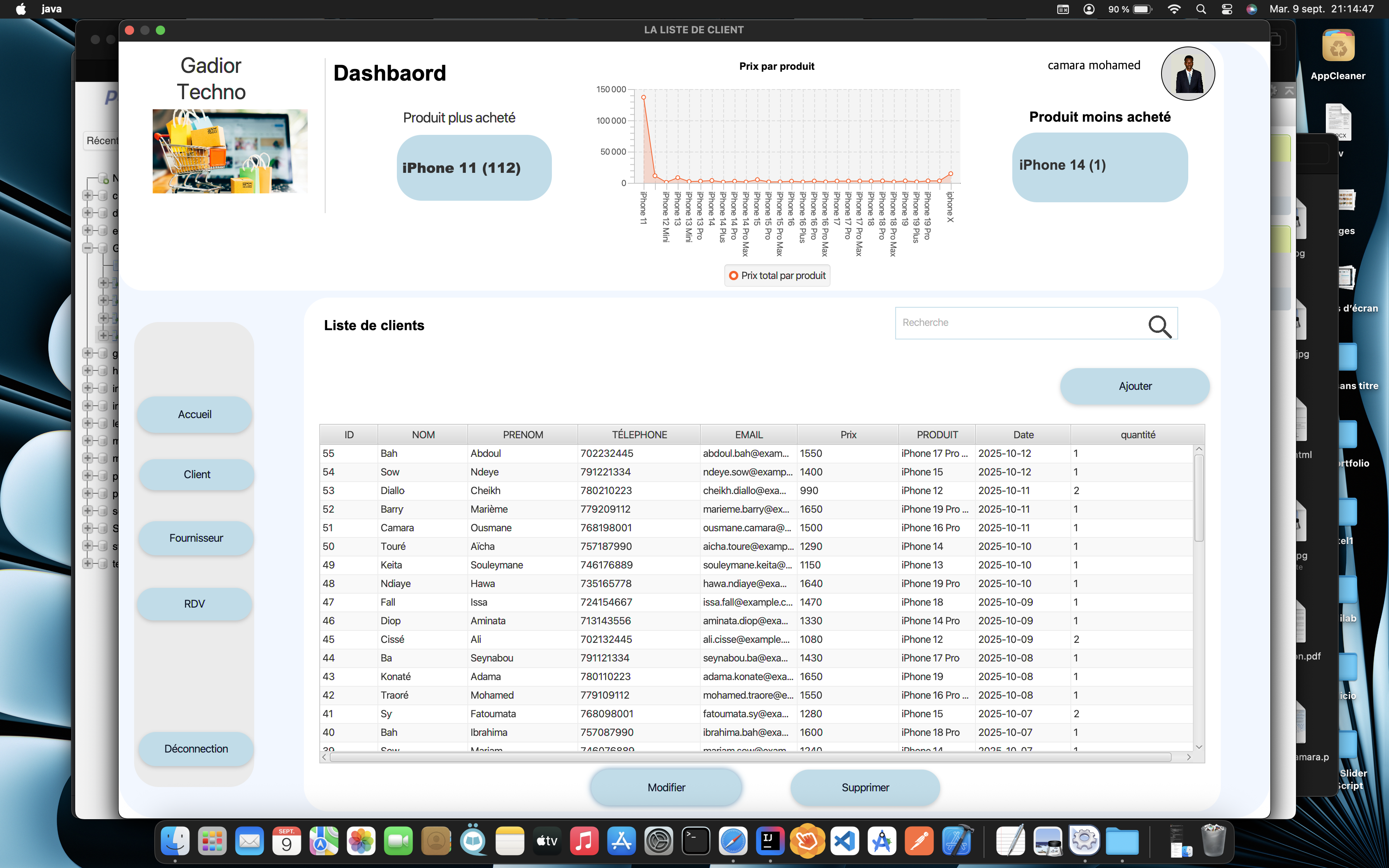Click the quantité column header
The height and width of the screenshot is (868, 1389).
tap(1137, 434)
